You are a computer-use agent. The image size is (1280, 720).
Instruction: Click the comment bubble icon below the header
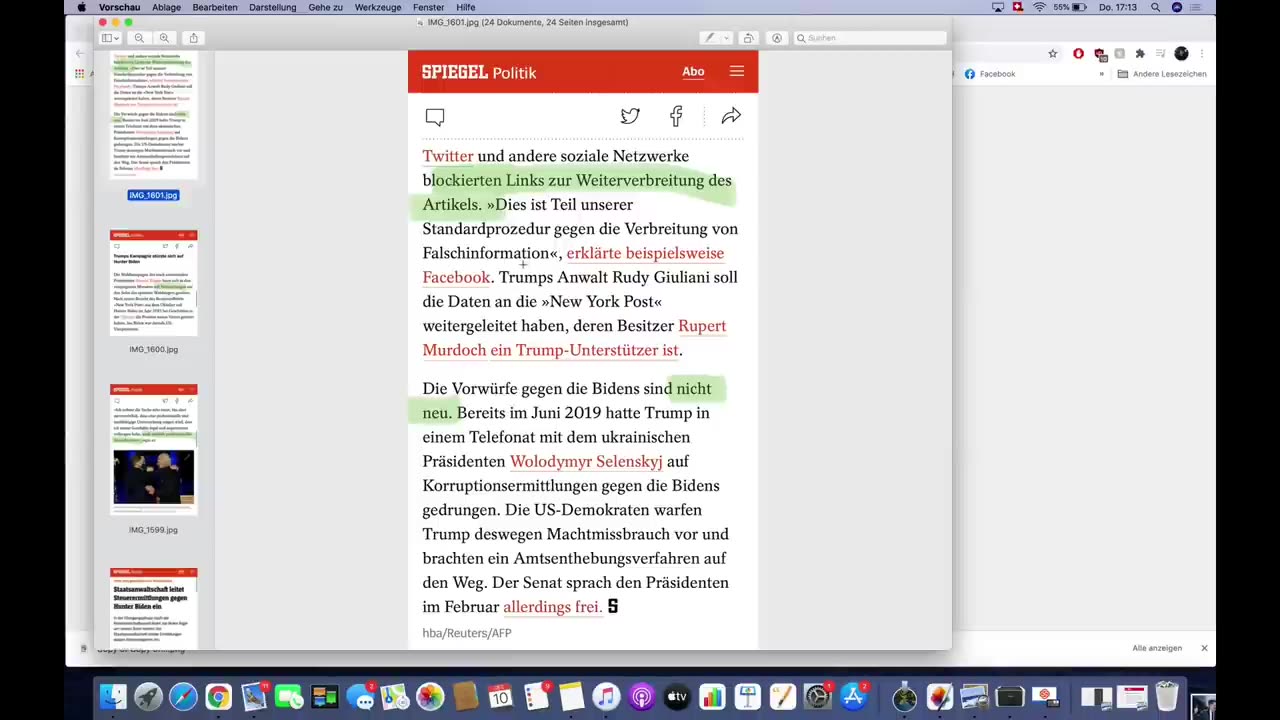pos(435,117)
